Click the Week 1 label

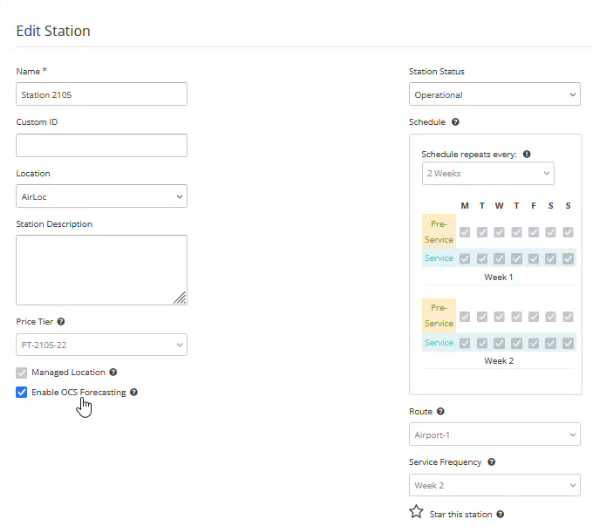499,277
